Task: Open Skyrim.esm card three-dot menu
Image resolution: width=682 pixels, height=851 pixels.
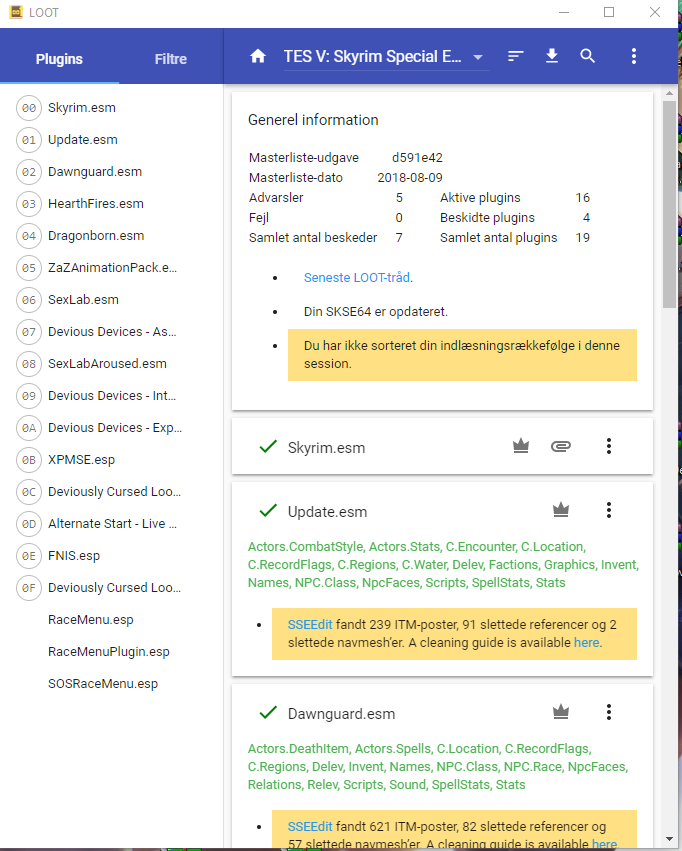Action: [x=609, y=446]
